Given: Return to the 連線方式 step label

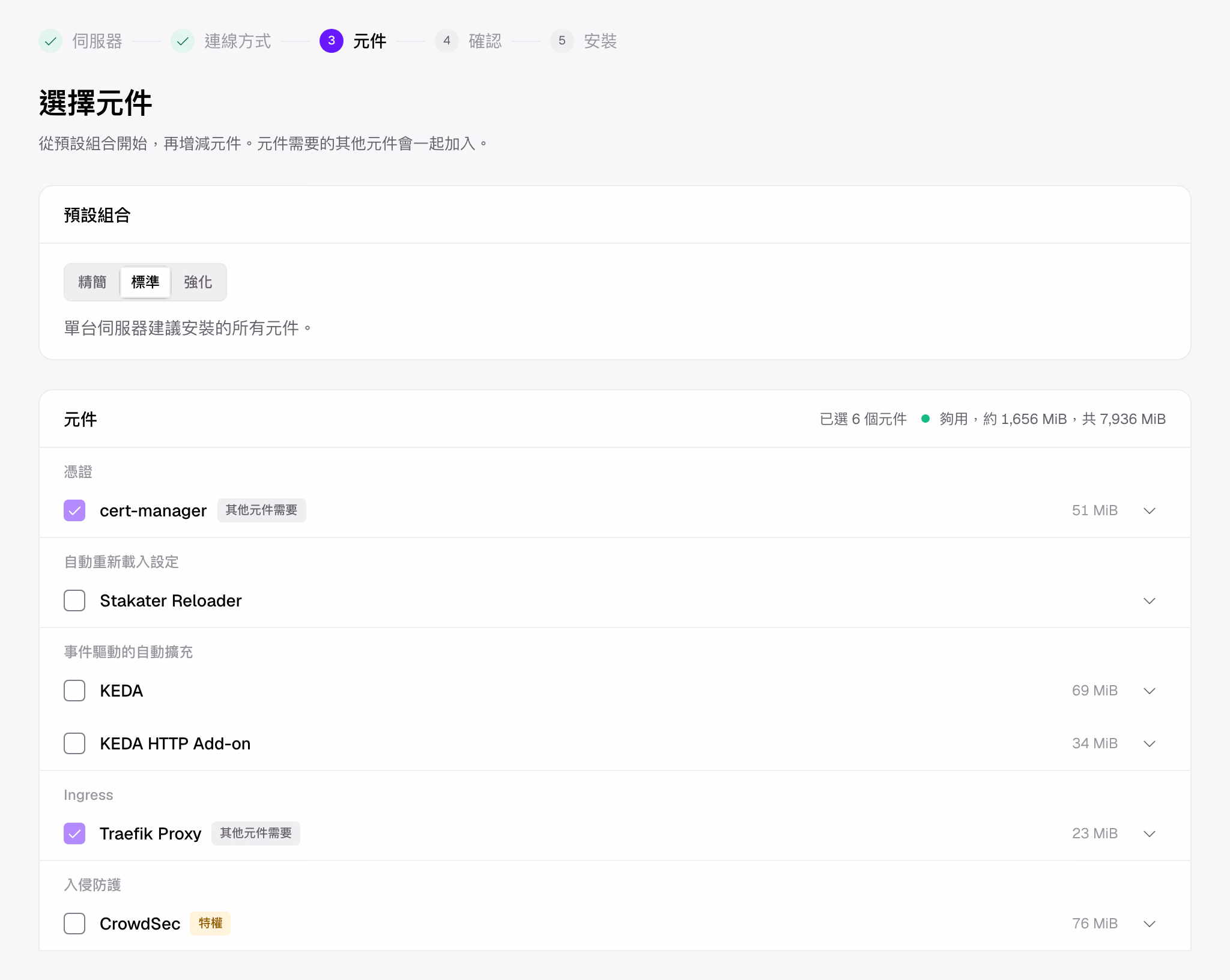Looking at the screenshot, I should pyautogui.click(x=238, y=41).
